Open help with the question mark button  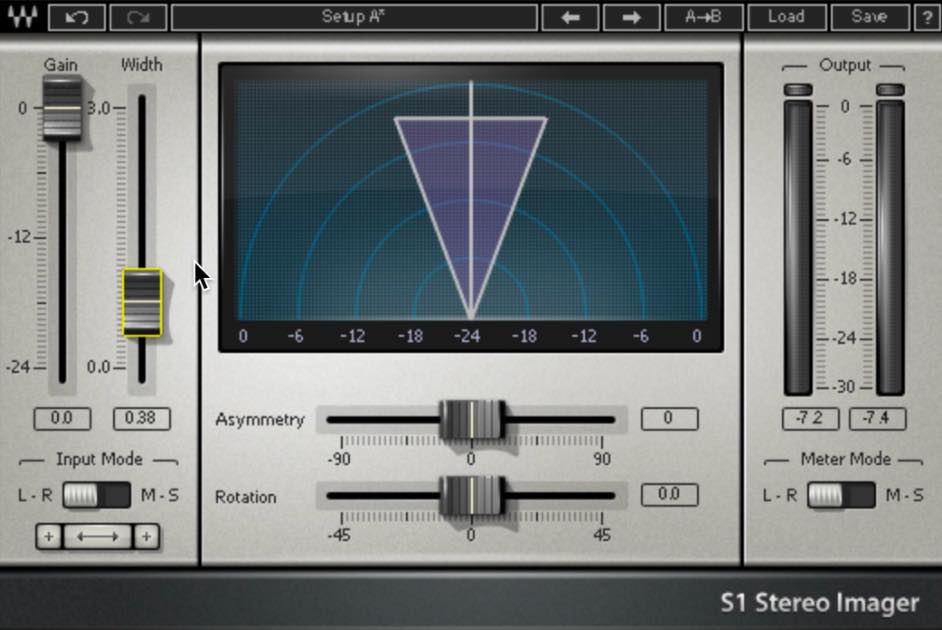pyautogui.click(x=927, y=17)
